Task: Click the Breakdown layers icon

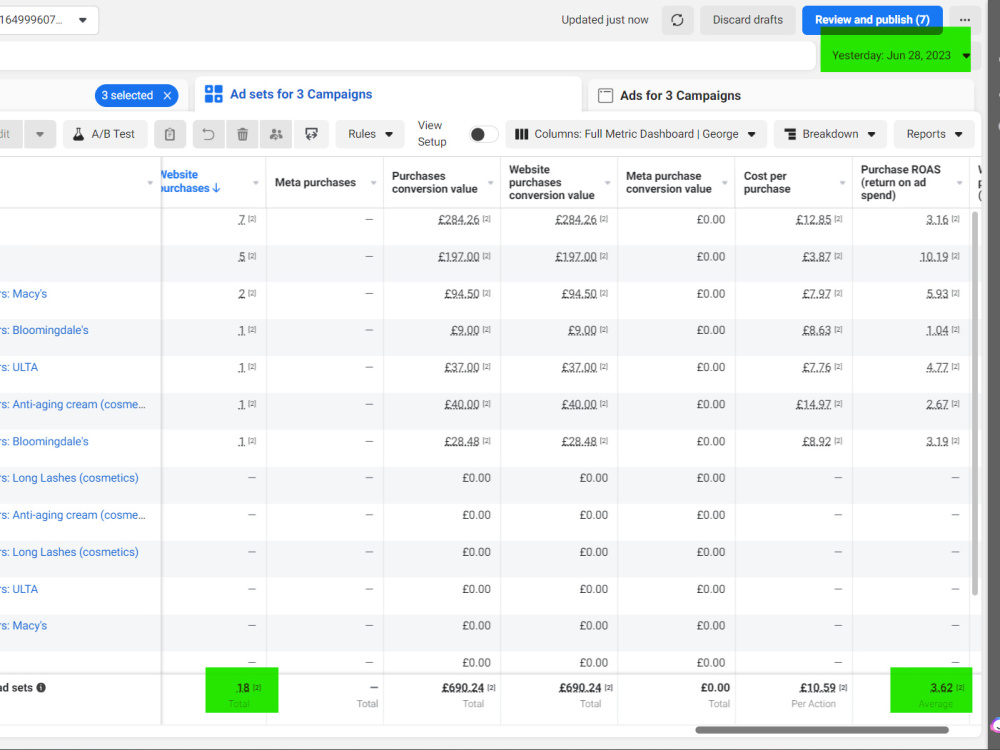Action: [790, 134]
